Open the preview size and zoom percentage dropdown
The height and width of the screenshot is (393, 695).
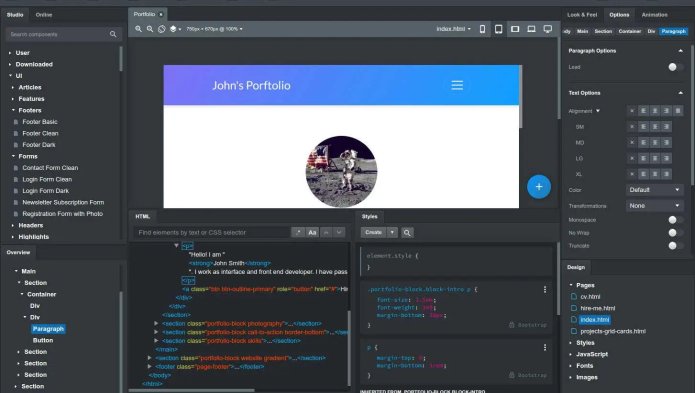pyautogui.click(x=214, y=29)
